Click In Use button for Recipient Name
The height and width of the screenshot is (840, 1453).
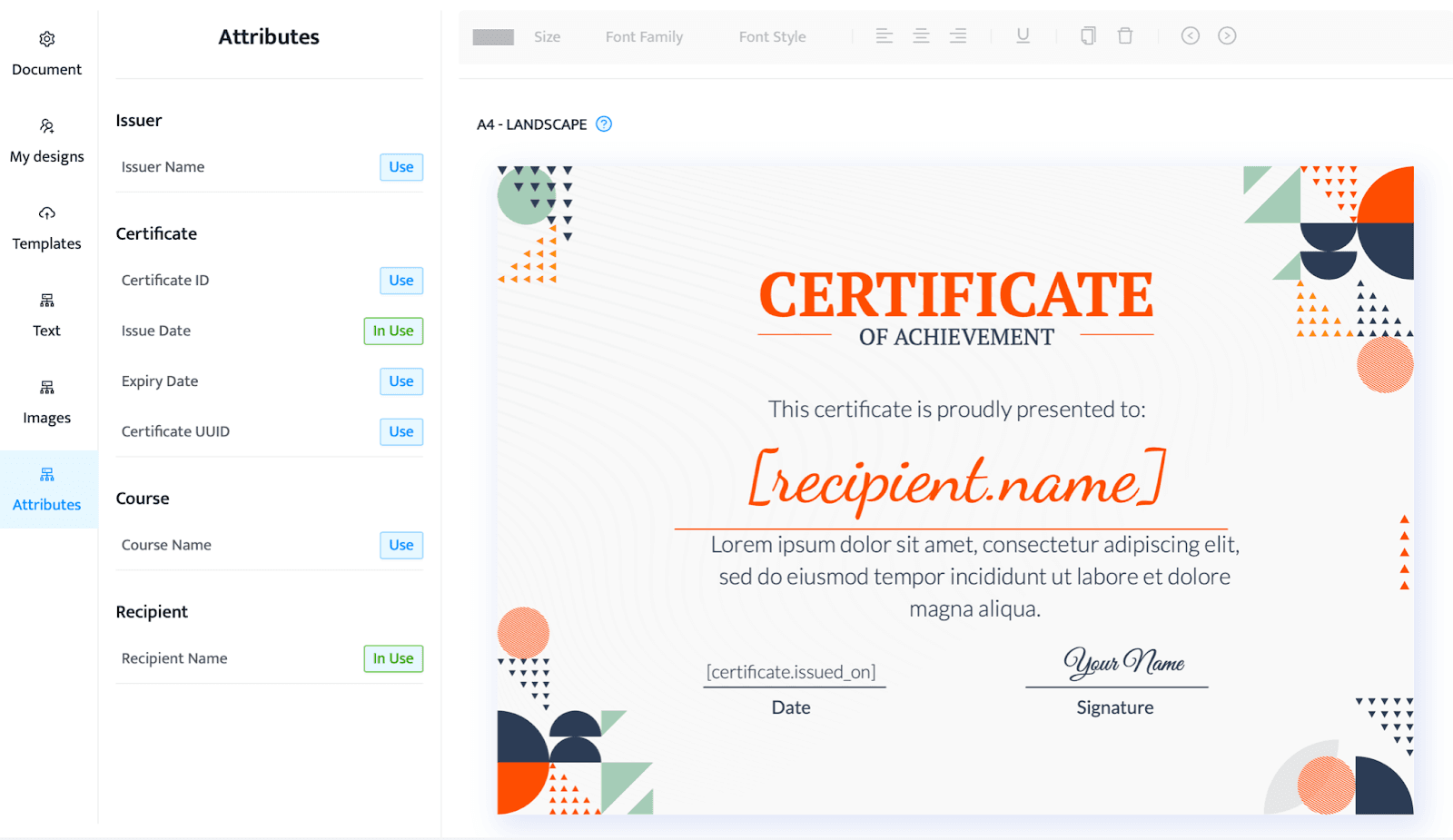[393, 658]
